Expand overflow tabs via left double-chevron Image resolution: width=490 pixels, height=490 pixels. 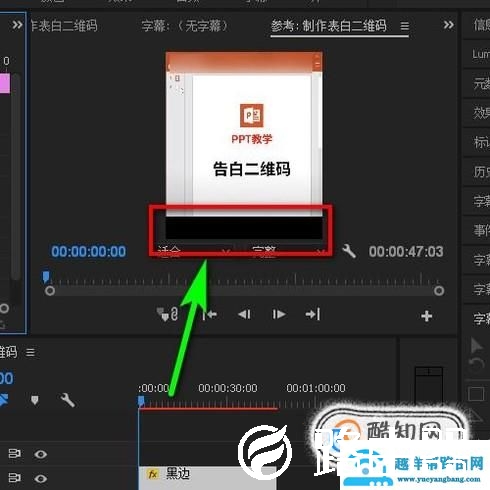[17, 25]
